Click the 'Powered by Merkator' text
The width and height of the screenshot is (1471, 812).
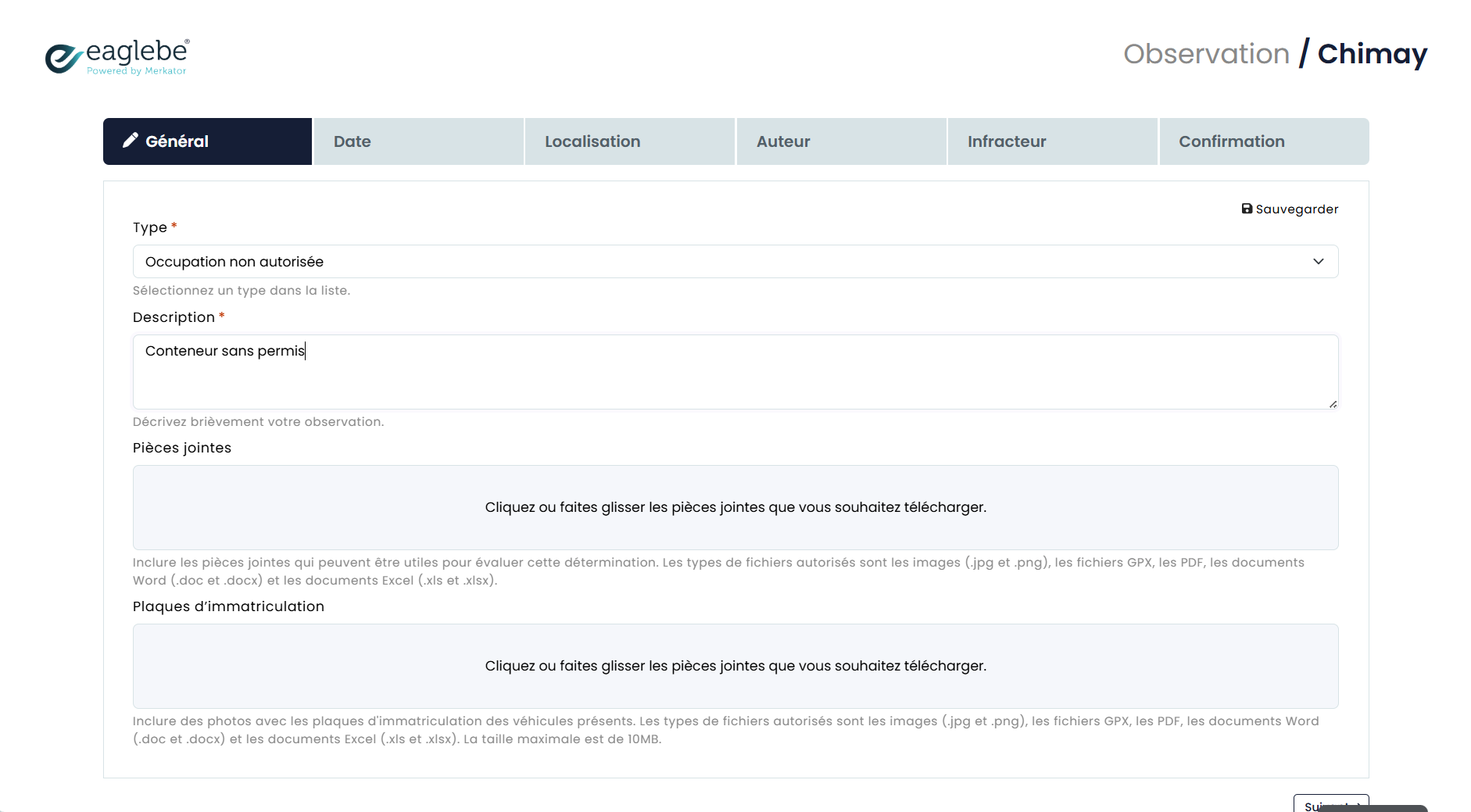pos(137,71)
